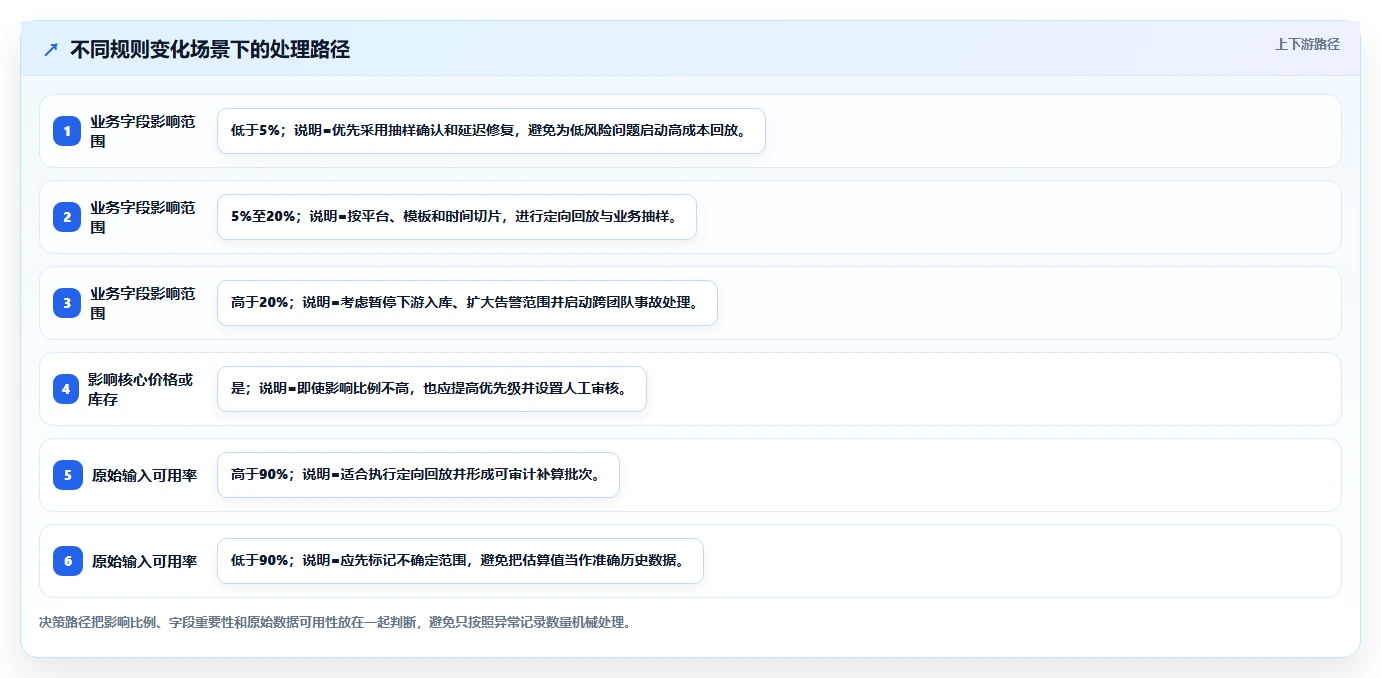Click the footer note starting with 决策路径
This screenshot has height=678, width=1381.
click(335, 622)
